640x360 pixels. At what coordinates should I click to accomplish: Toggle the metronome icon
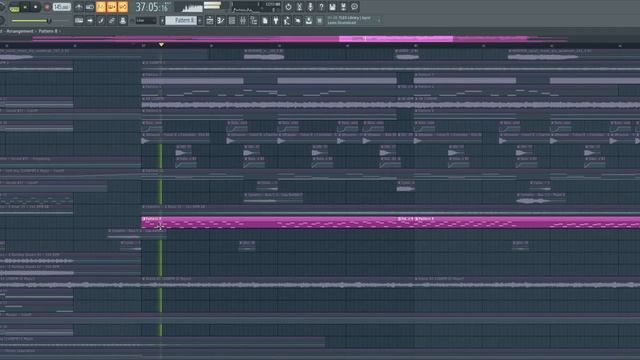pos(79,7)
